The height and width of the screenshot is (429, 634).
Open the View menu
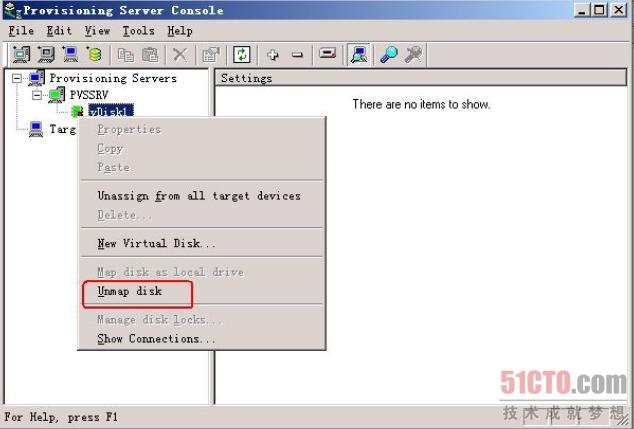(x=97, y=31)
